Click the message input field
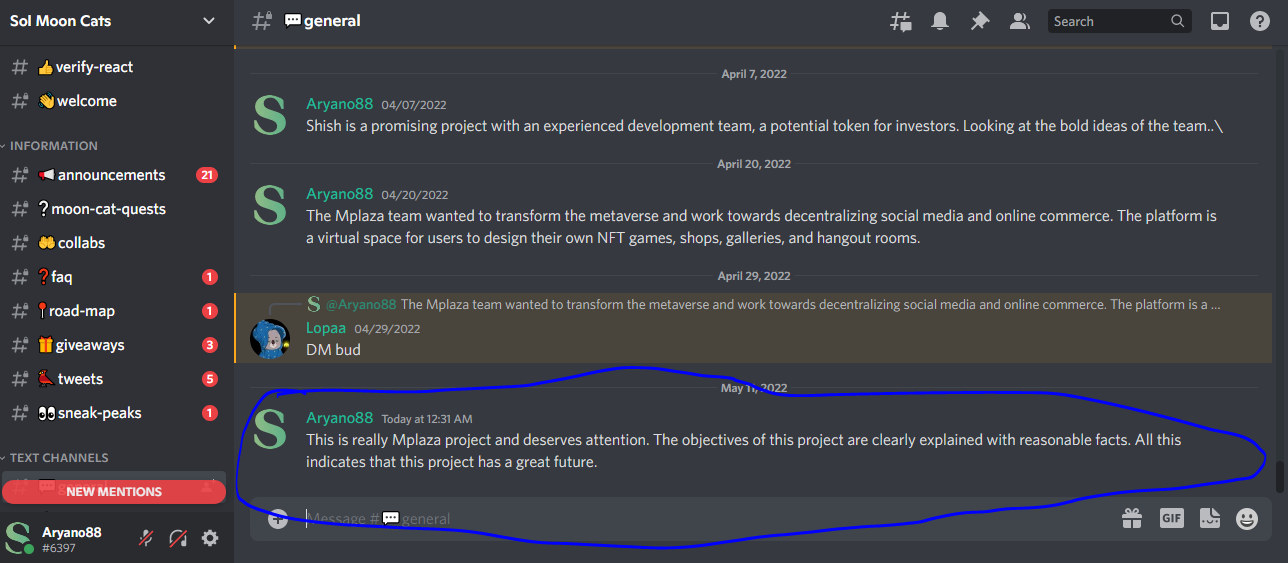The width and height of the screenshot is (1288, 563). pos(705,518)
